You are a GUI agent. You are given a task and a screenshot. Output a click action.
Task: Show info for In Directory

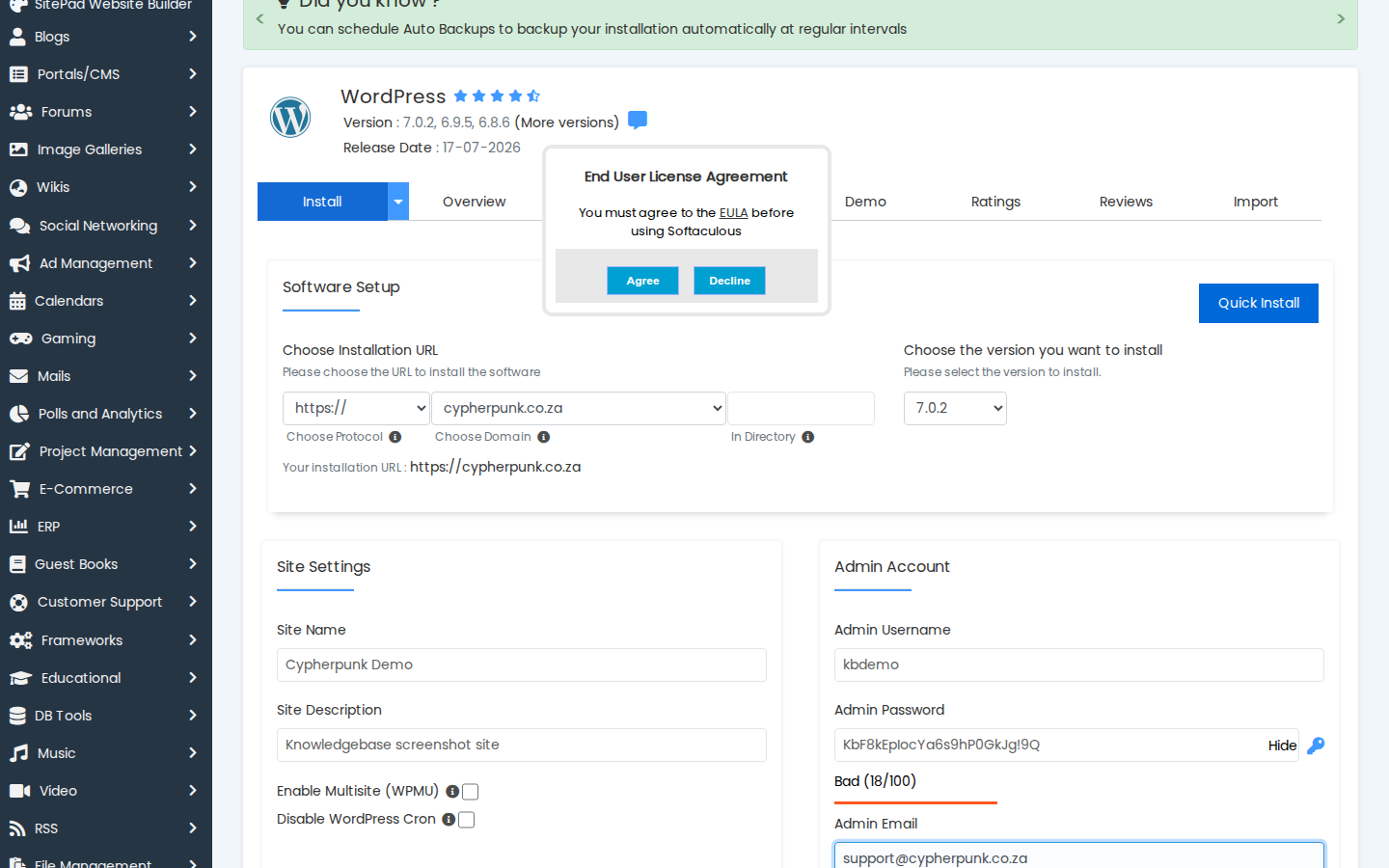808,437
